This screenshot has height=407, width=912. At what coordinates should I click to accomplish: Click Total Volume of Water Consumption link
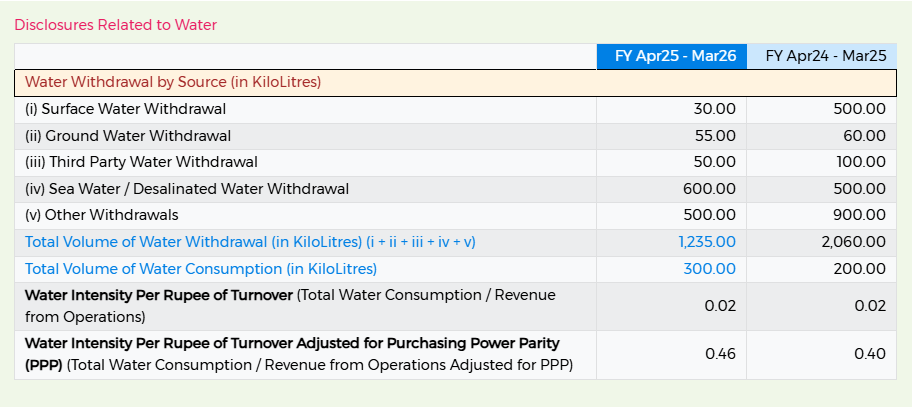pyautogui.click(x=201, y=269)
